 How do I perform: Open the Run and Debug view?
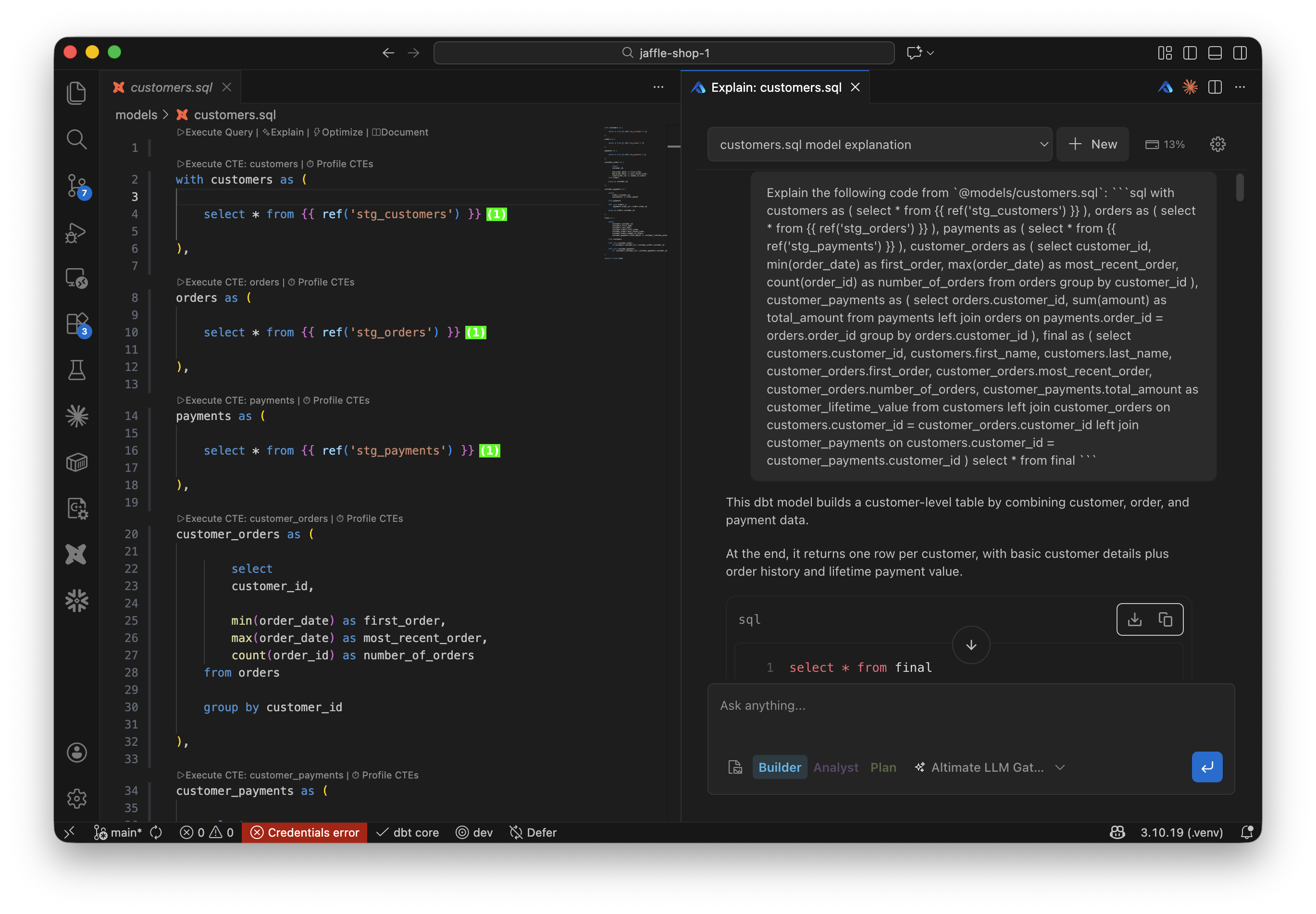click(76, 232)
